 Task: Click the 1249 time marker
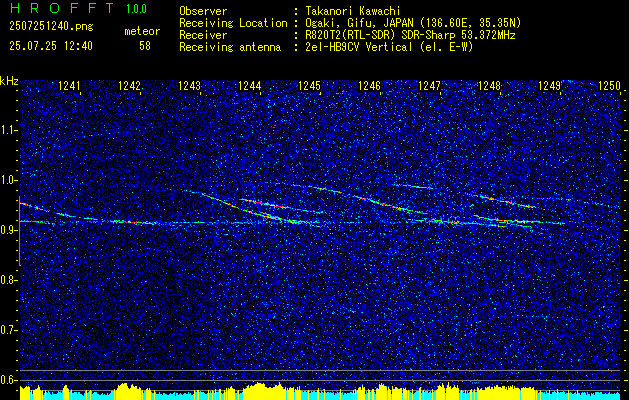coord(549,85)
